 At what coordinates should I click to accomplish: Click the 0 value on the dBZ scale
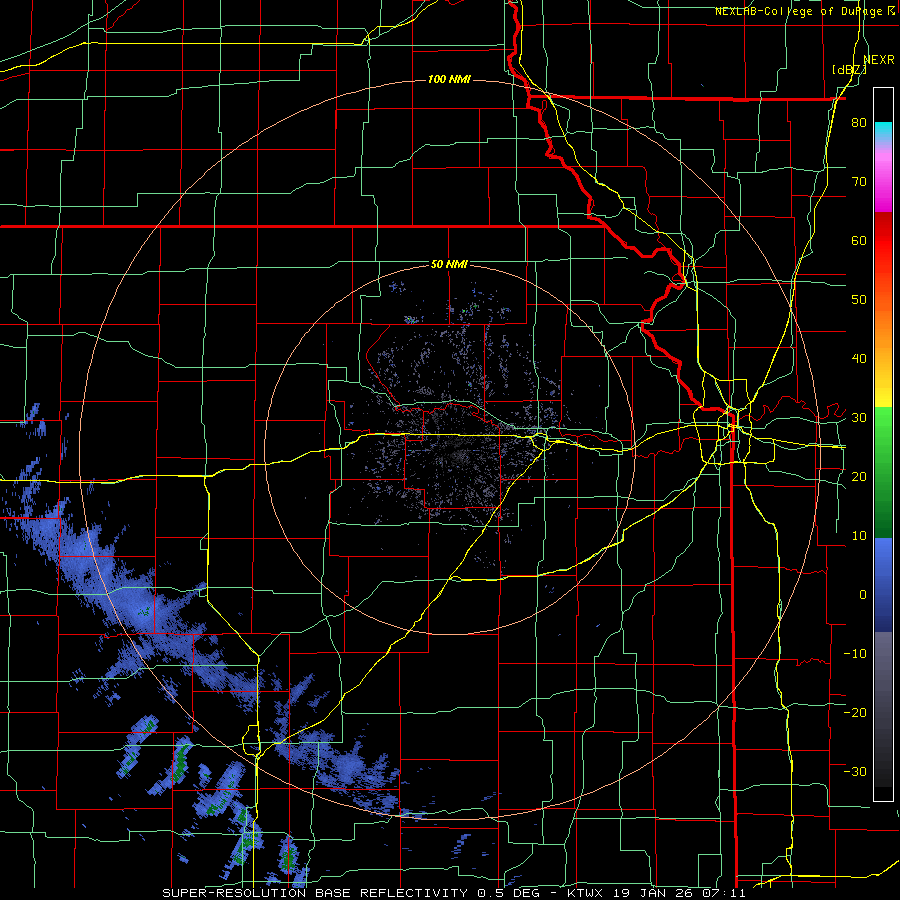coord(863,595)
